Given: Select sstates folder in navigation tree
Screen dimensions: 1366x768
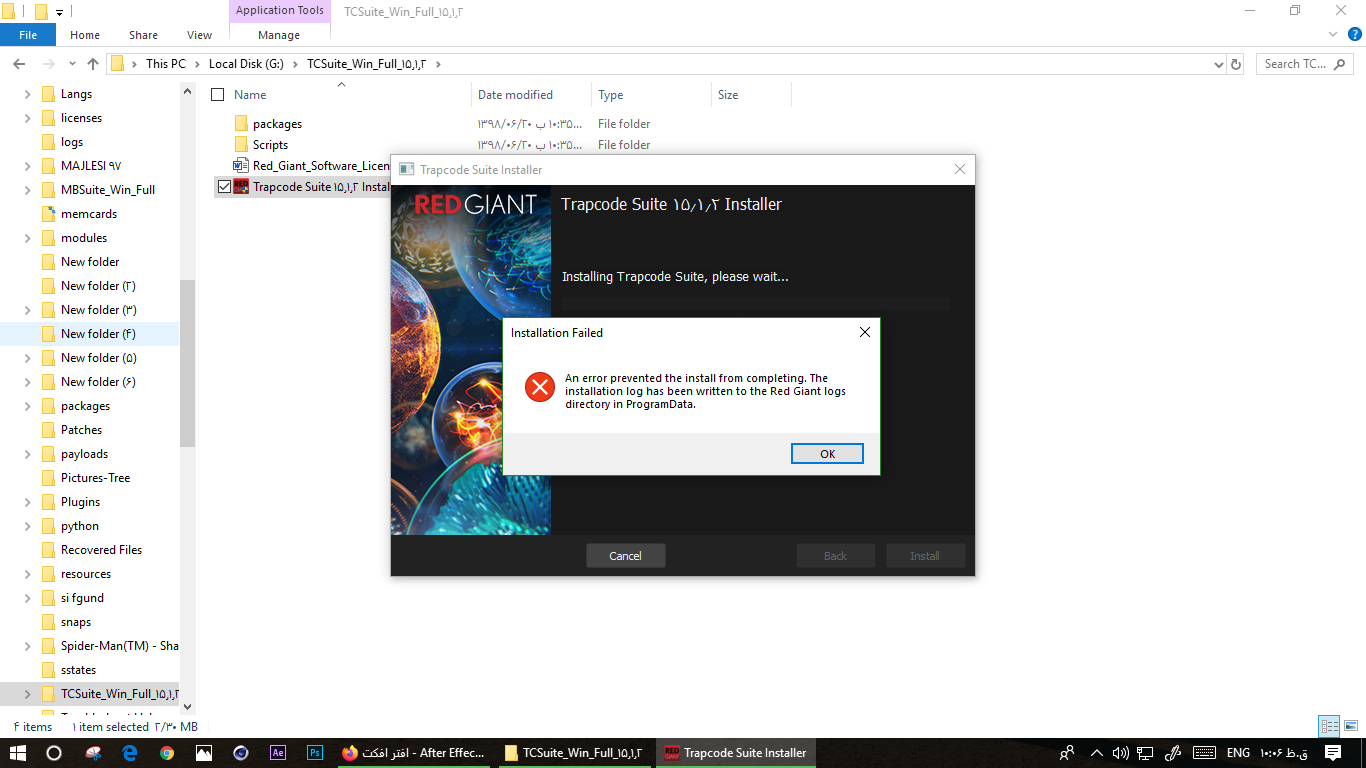Looking at the screenshot, I should [78, 670].
